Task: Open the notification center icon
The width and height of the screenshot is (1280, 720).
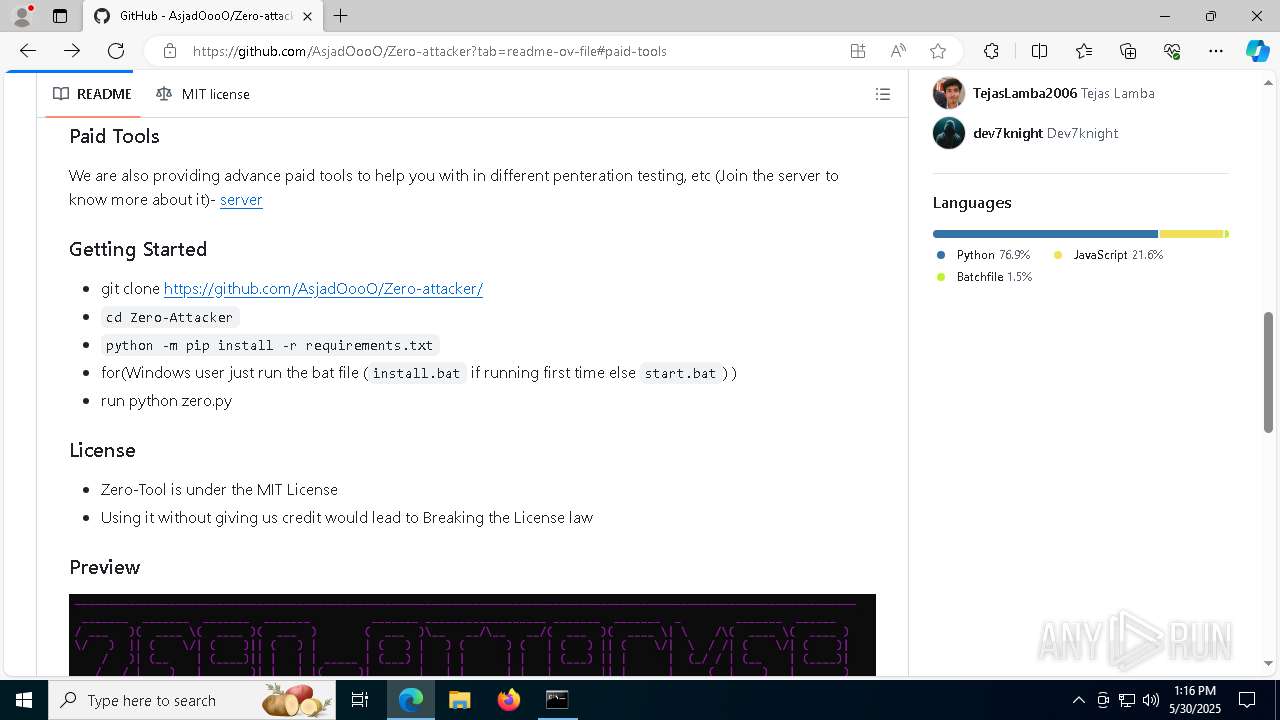Action: pos(1247,700)
